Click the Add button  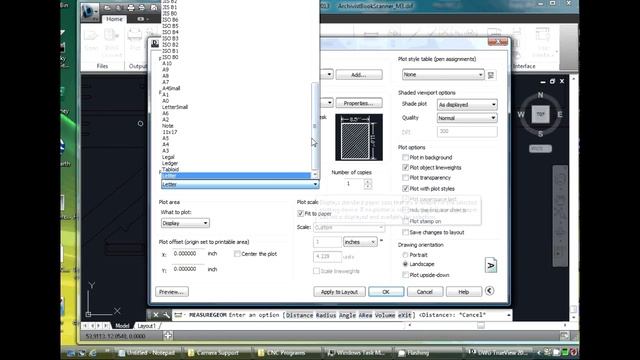pos(359,75)
